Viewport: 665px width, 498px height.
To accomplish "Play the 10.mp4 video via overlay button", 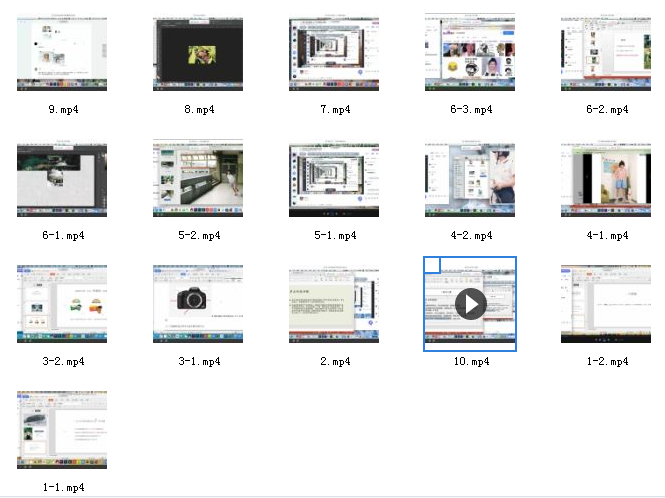I will [x=470, y=304].
